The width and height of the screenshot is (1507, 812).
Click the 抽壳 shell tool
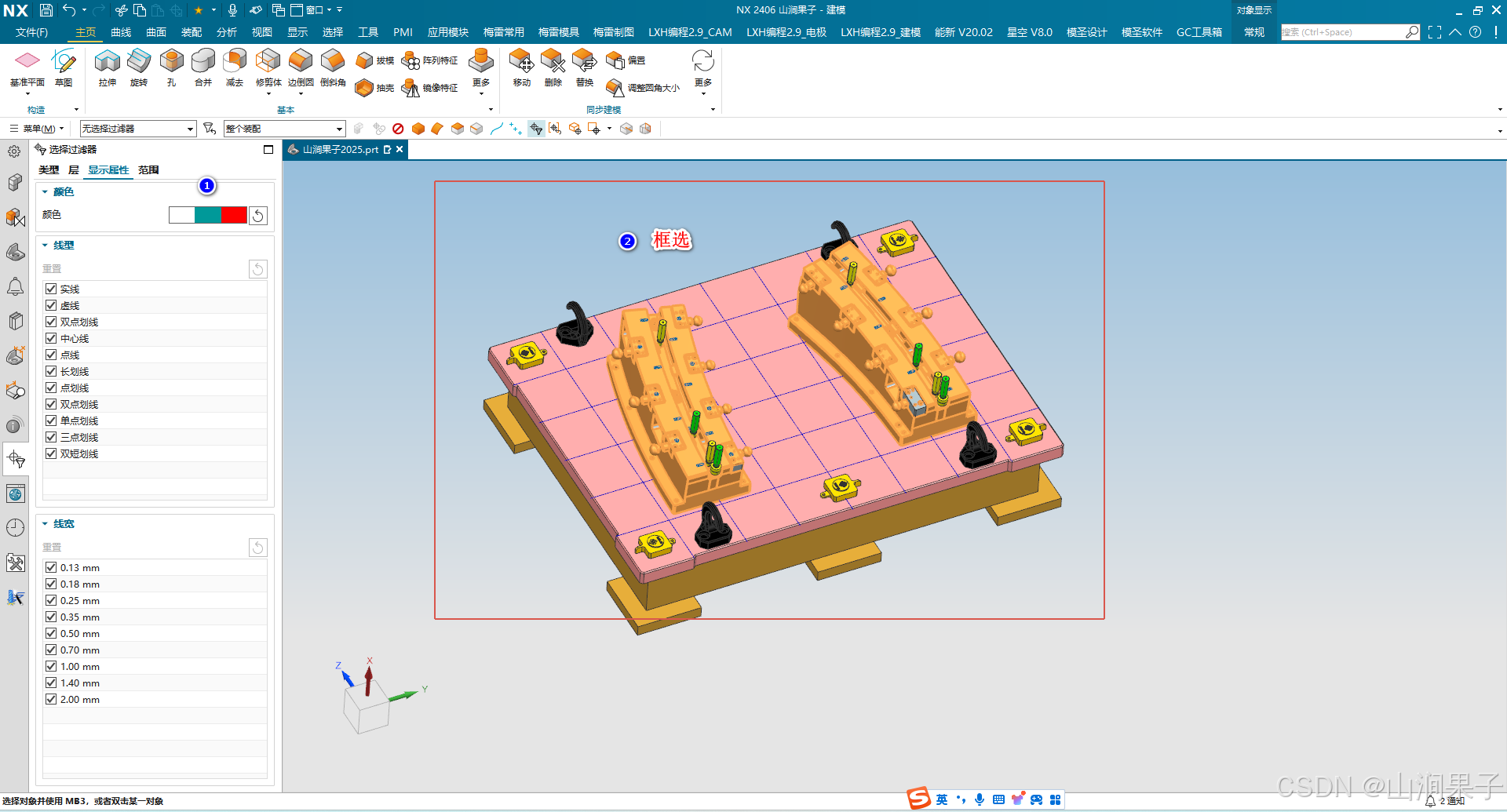(x=374, y=88)
